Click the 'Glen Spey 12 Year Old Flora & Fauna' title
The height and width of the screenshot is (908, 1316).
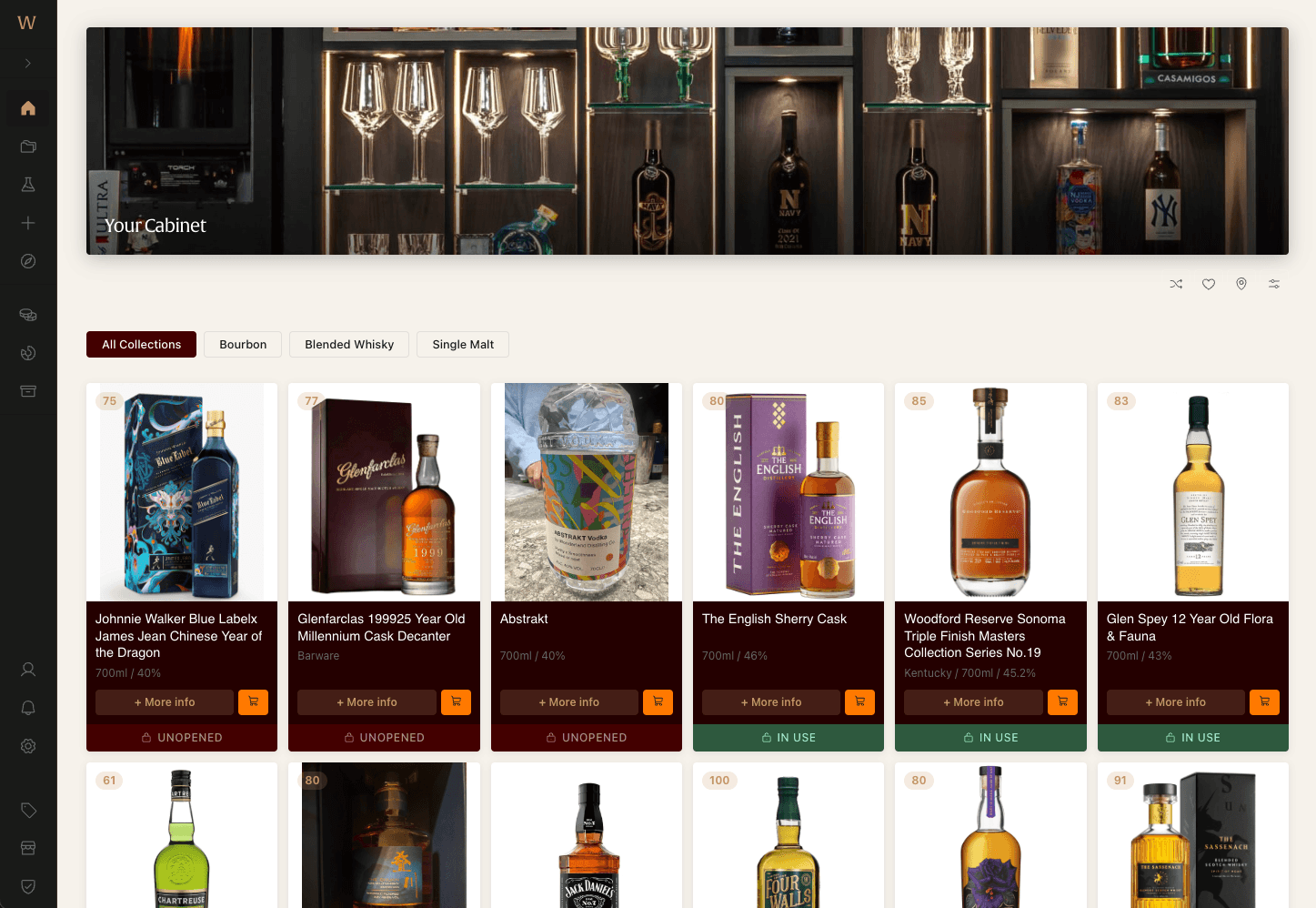pyautogui.click(x=1190, y=627)
